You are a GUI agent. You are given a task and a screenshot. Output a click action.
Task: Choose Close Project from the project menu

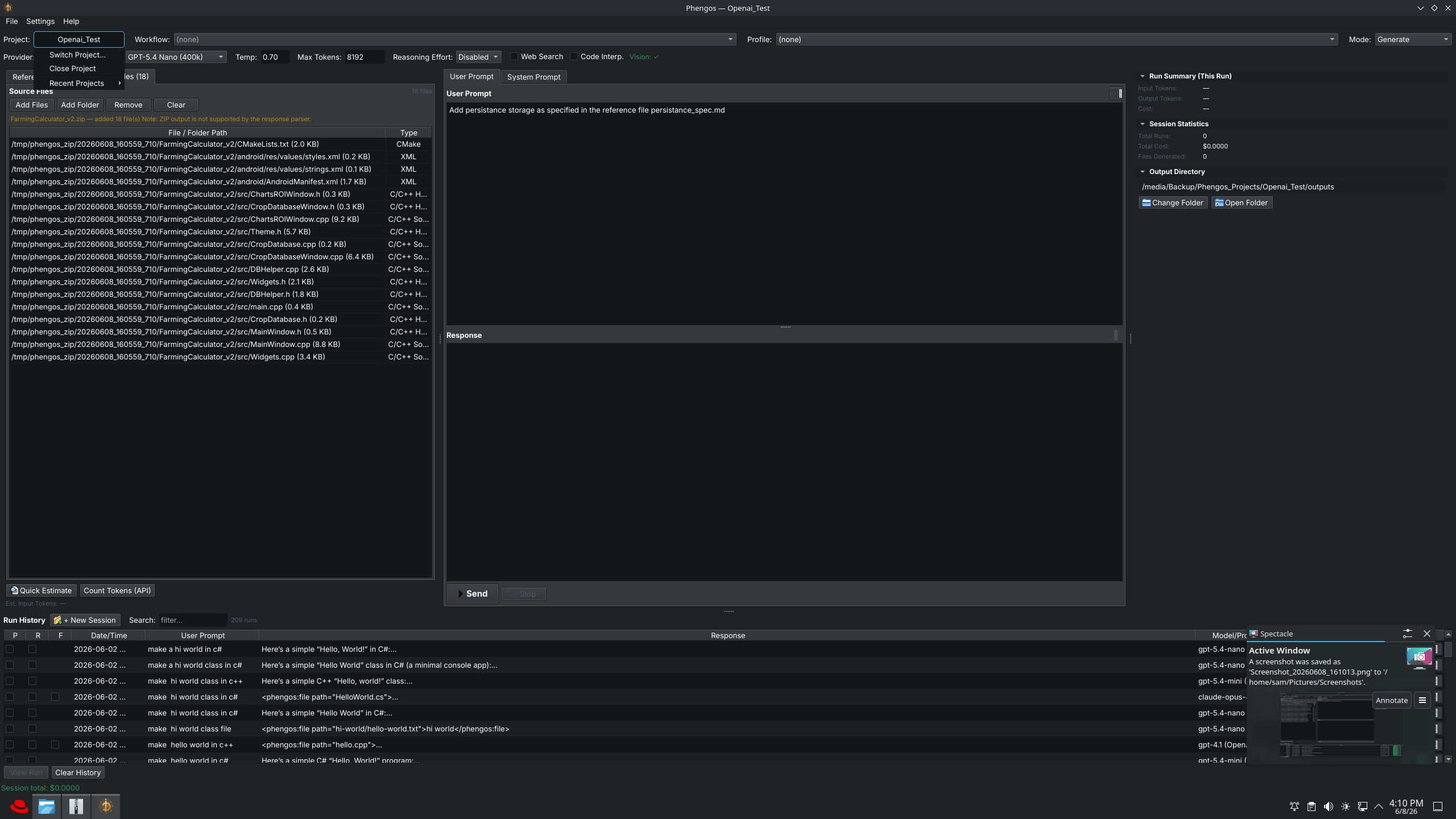pos(78,68)
